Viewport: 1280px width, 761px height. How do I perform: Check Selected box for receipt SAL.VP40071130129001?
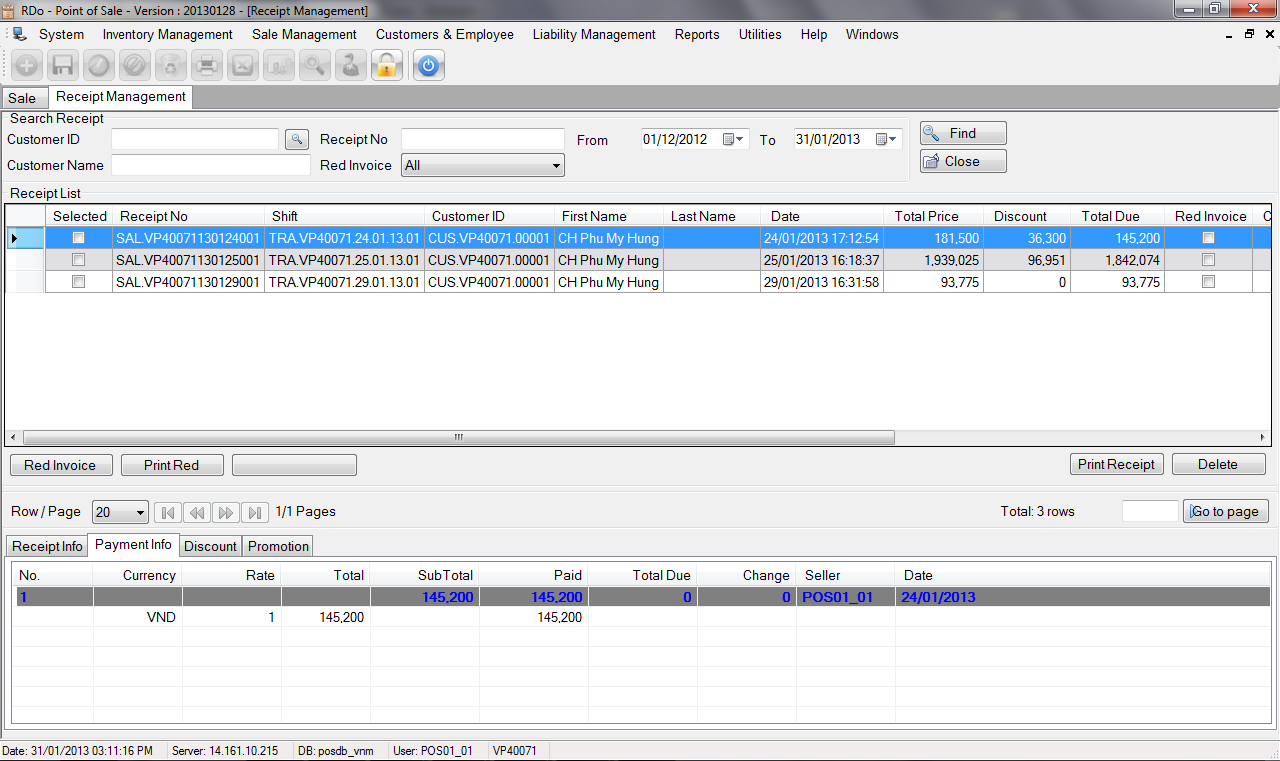(79, 282)
